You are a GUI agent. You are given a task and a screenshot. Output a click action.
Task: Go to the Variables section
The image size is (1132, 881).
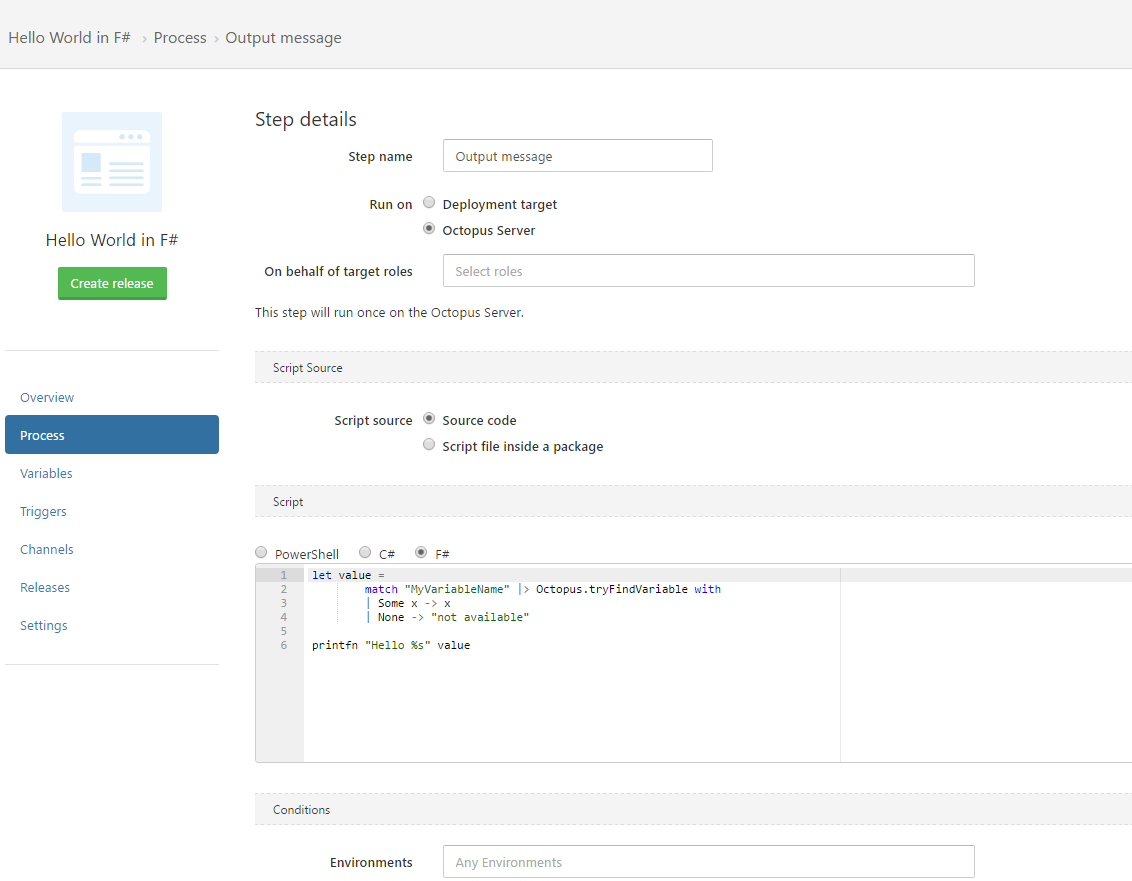click(x=46, y=474)
